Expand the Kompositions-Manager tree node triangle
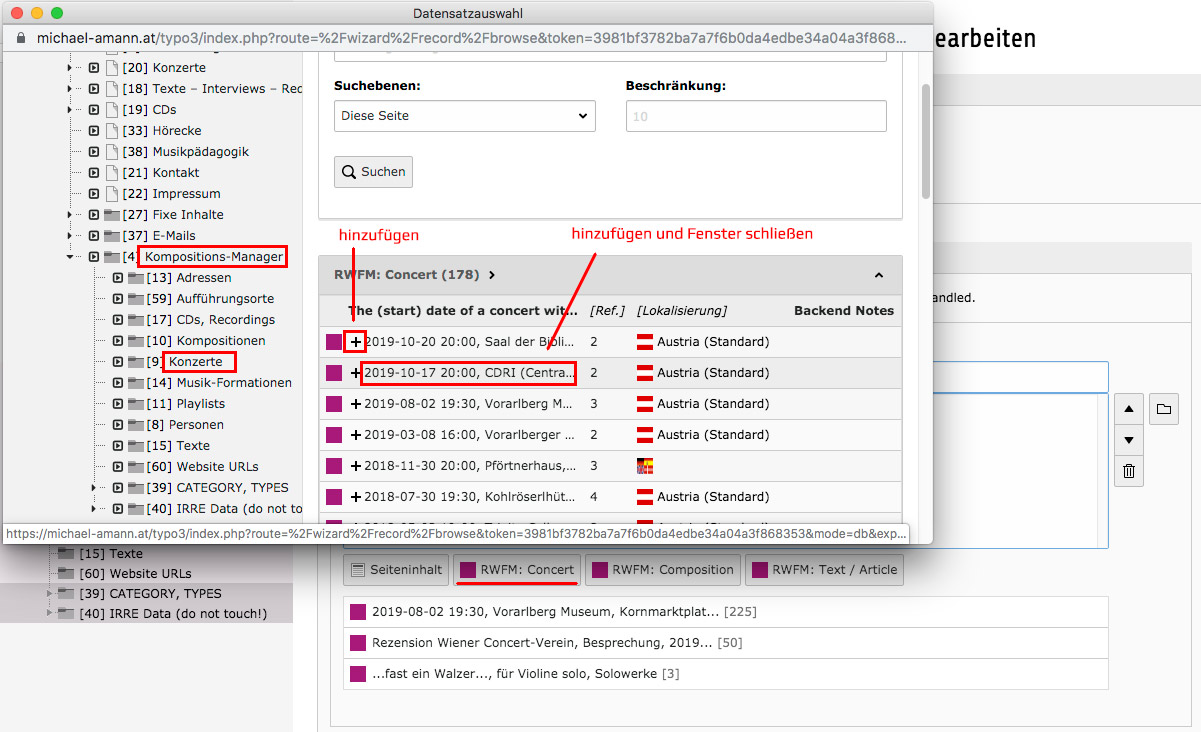Screen dimensions: 1201x732 pyautogui.click(x=69, y=256)
